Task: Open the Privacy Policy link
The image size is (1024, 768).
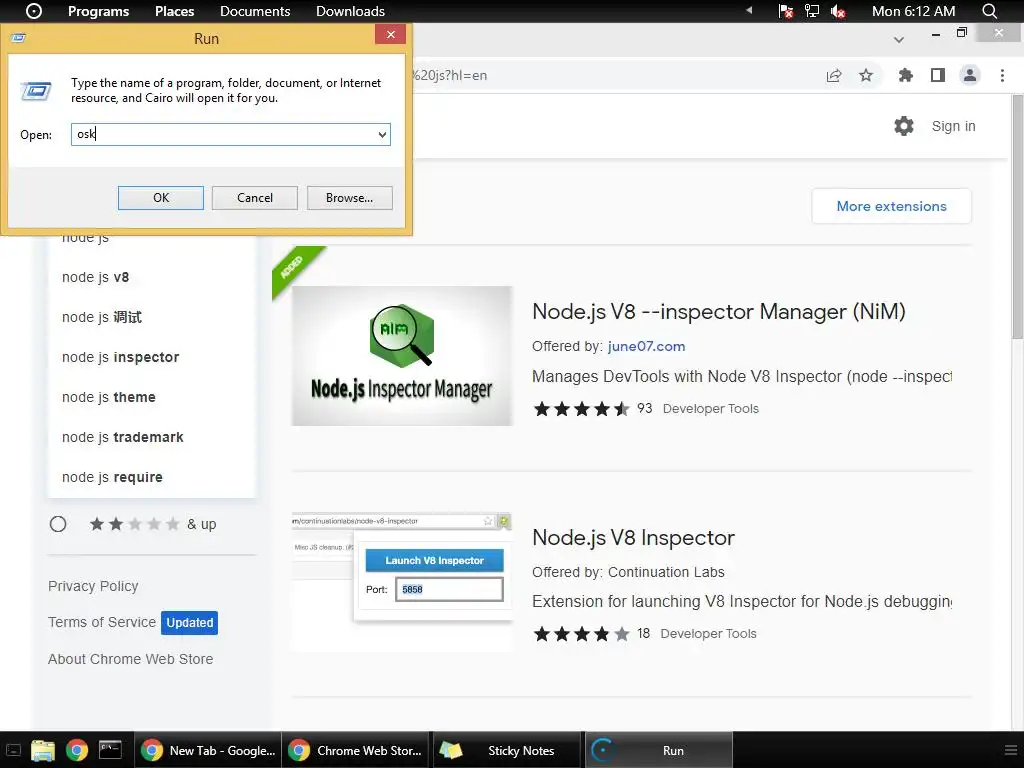Action: (x=93, y=586)
